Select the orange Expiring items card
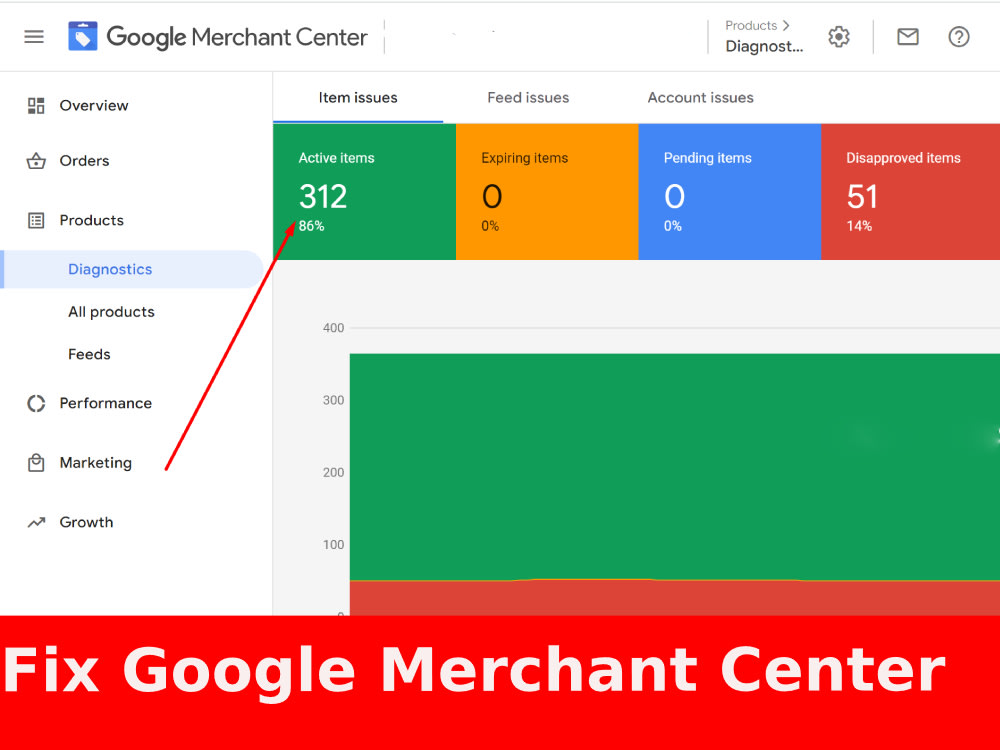 [547, 191]
